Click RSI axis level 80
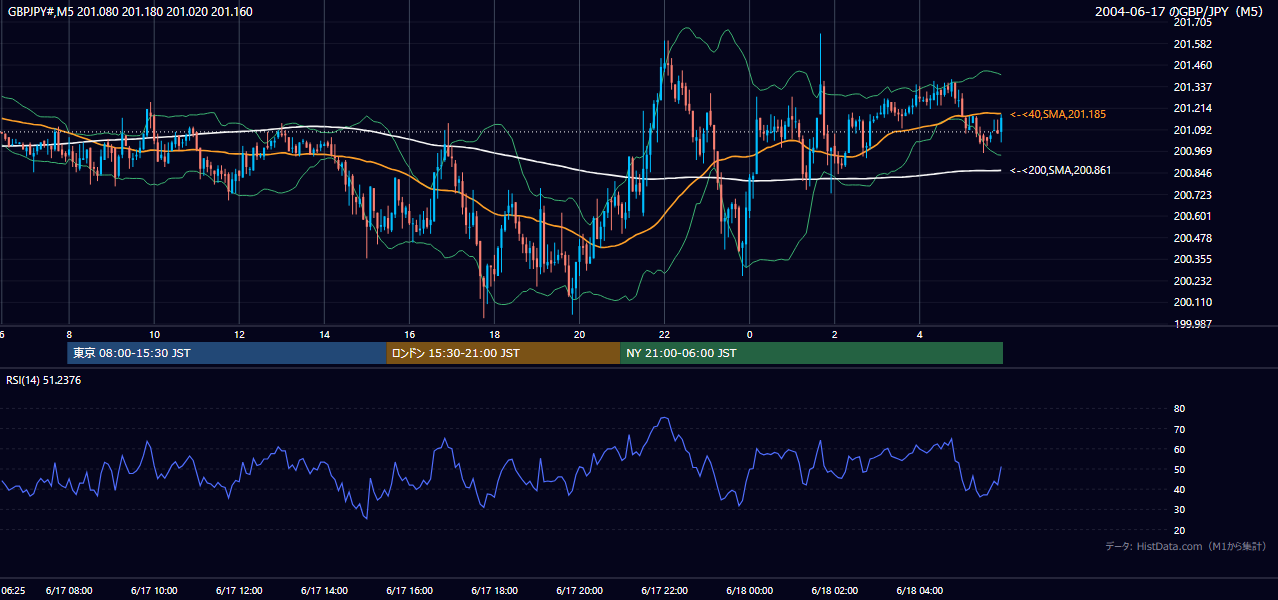The width and height of the screenshot is (1278, 600). [x=1179, y=409]
